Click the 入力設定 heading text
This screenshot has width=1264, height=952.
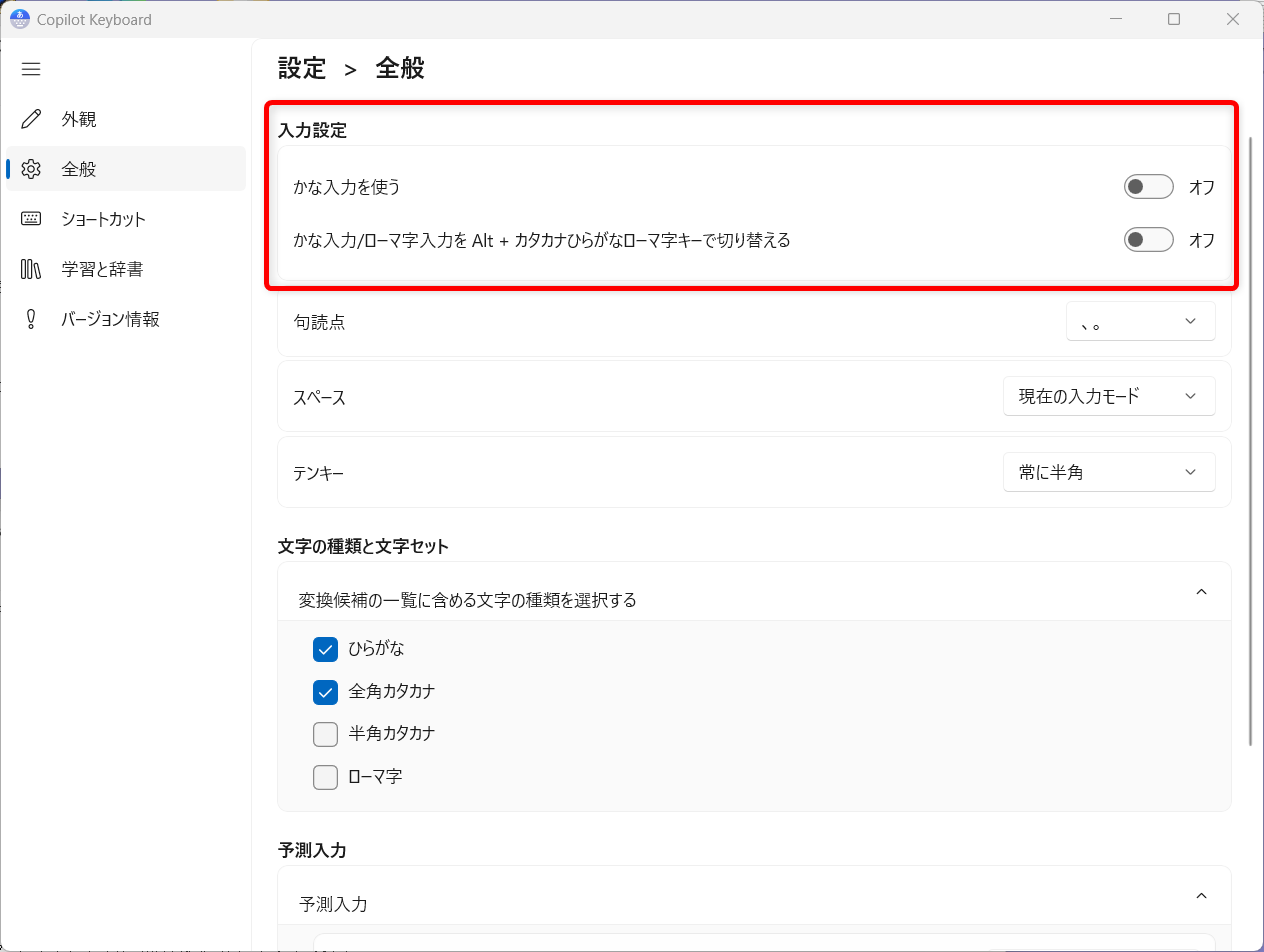312,130
